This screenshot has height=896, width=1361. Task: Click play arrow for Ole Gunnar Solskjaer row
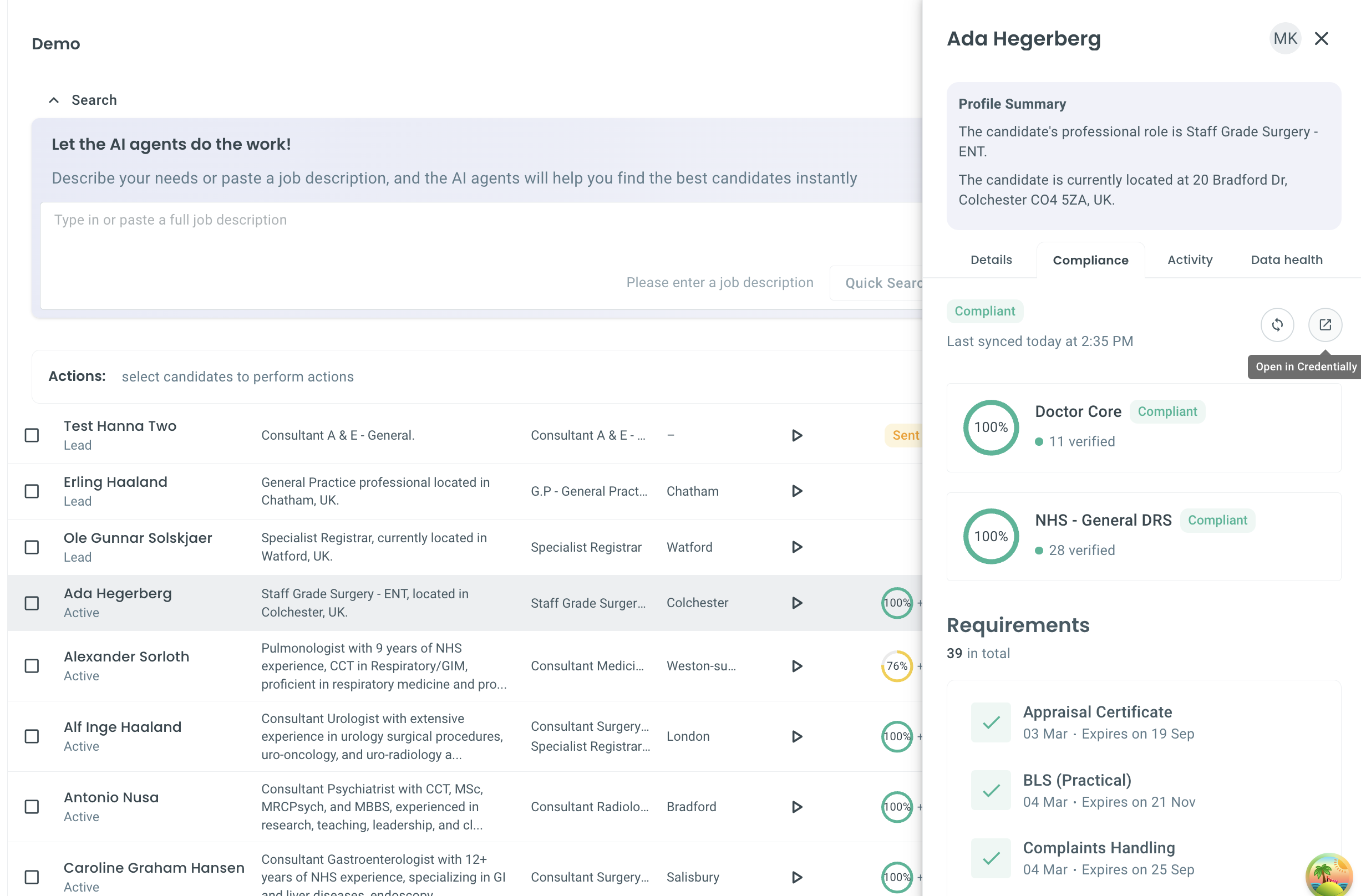pos(796,547)
